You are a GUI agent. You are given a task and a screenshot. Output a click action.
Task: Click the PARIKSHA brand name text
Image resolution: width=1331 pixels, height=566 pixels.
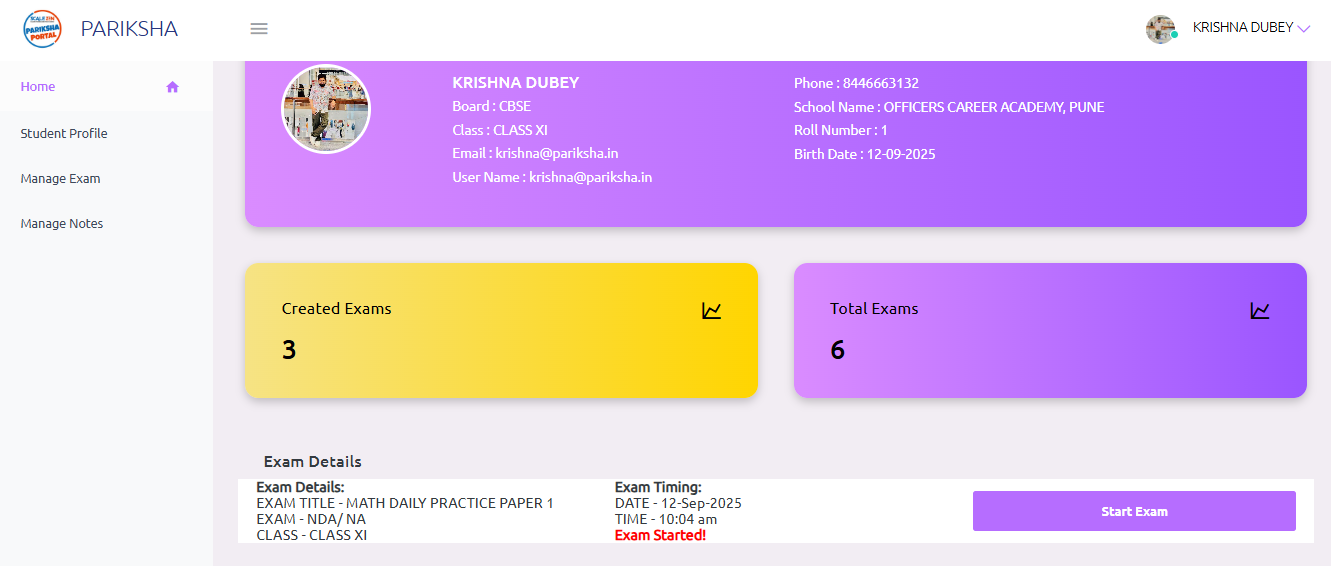pos(129,29)
